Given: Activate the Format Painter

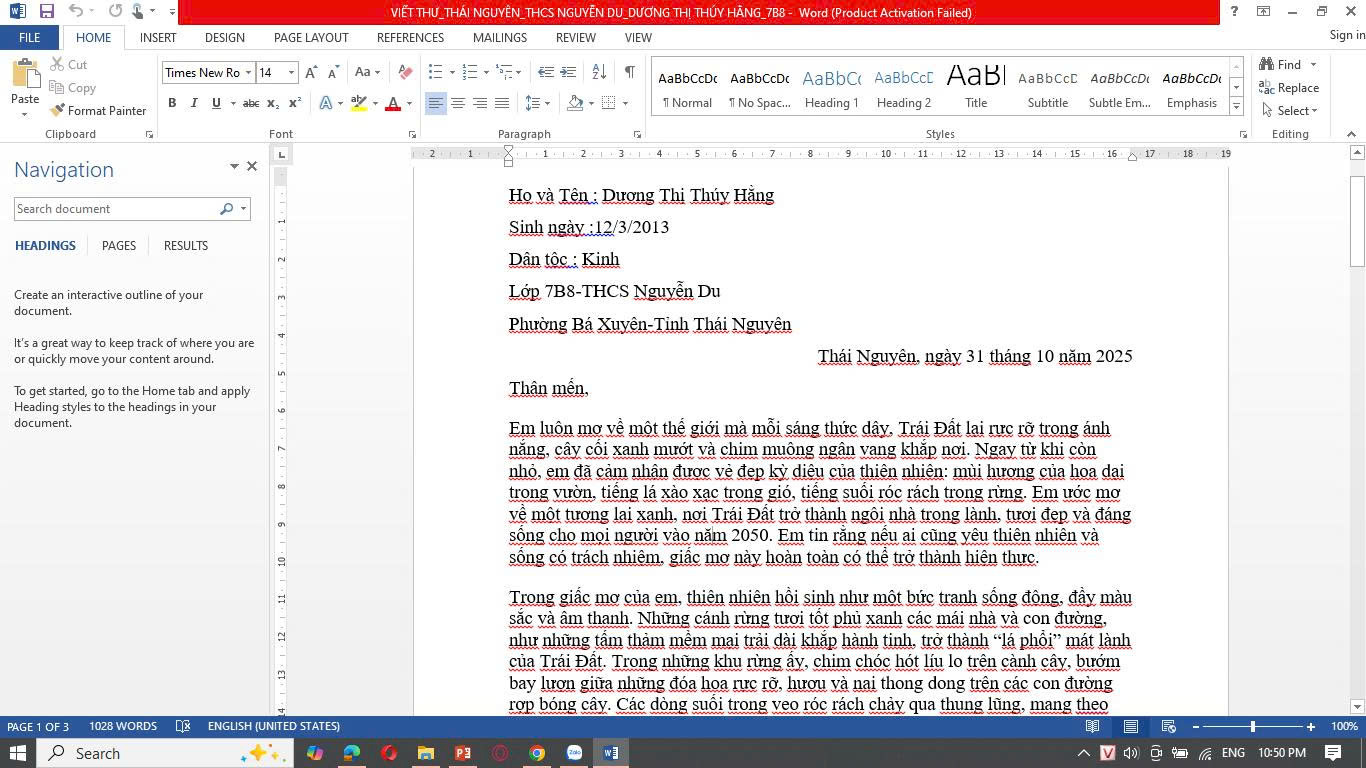Looking at the screenshot, I should pyautogui.click(x=98, y=110).
